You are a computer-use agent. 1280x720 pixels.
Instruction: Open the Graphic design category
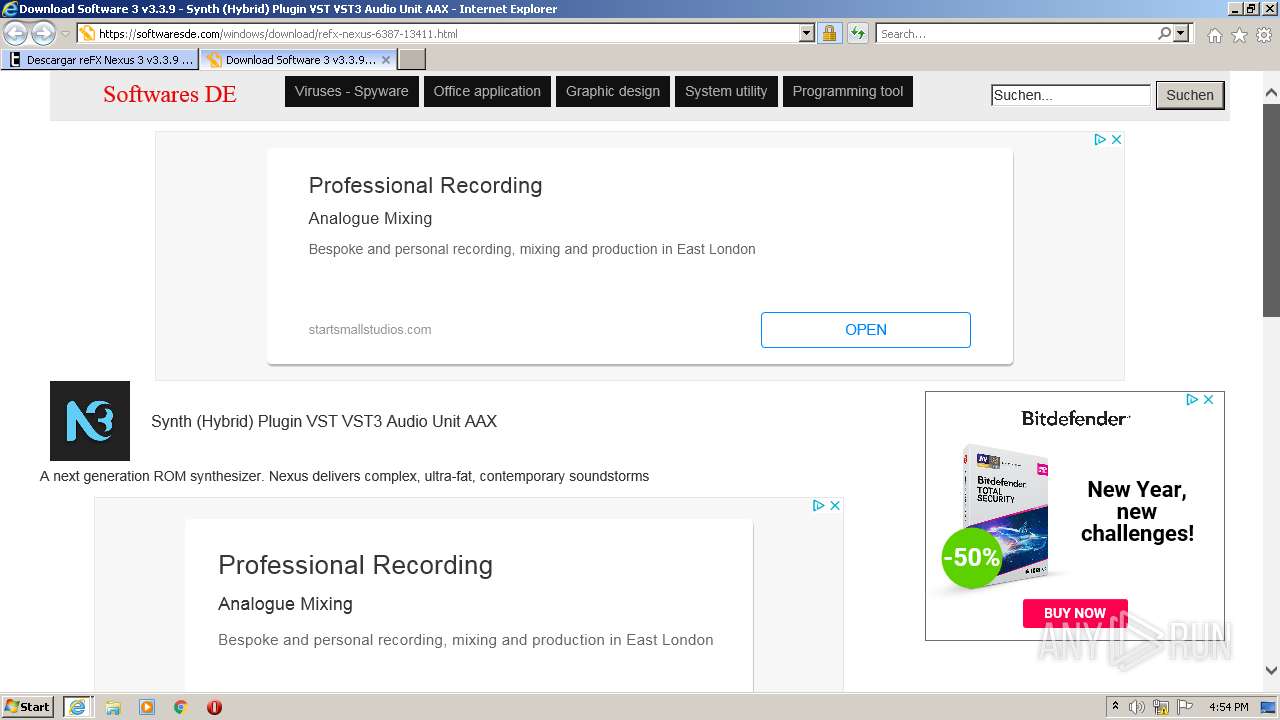pyautogui.click(x=613, y=91)
